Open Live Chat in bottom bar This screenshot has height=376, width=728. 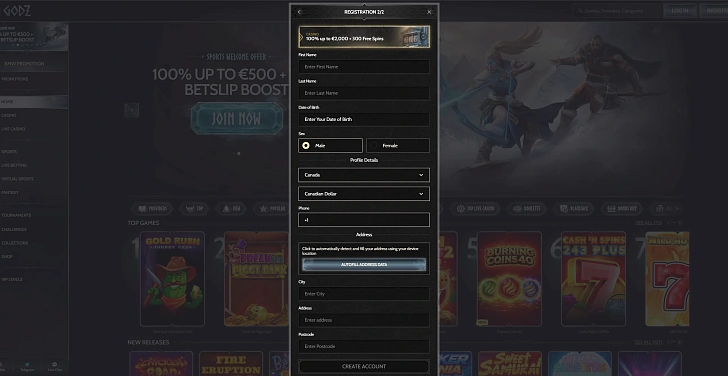click(54, 367)
